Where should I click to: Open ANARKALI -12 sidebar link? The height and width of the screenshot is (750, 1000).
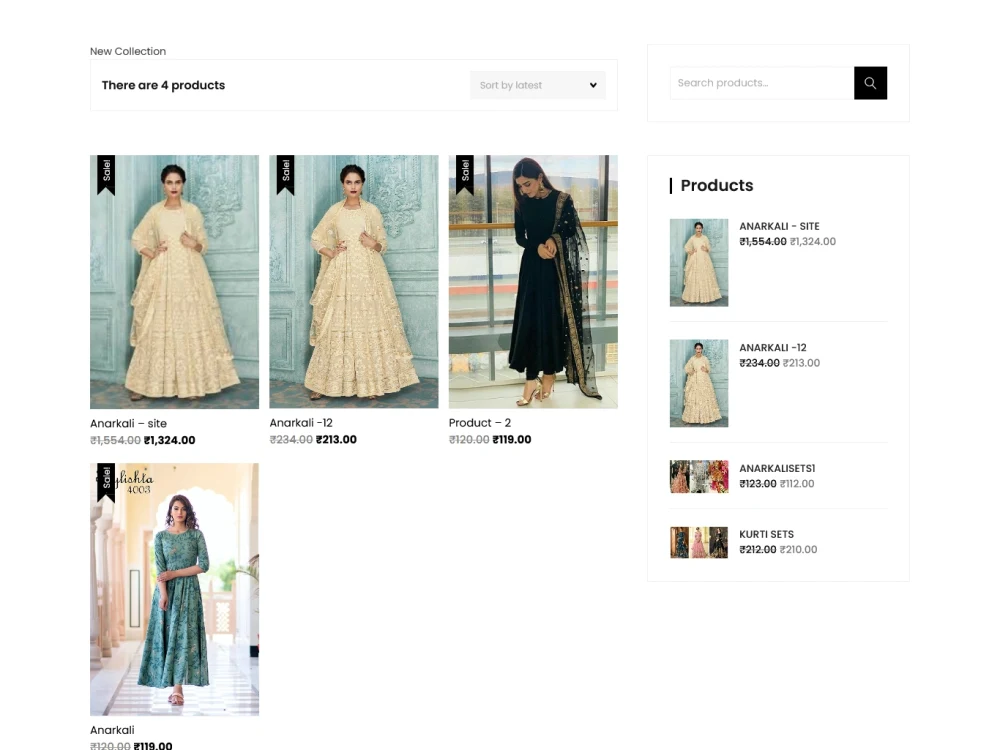click(x=773, y=348)
